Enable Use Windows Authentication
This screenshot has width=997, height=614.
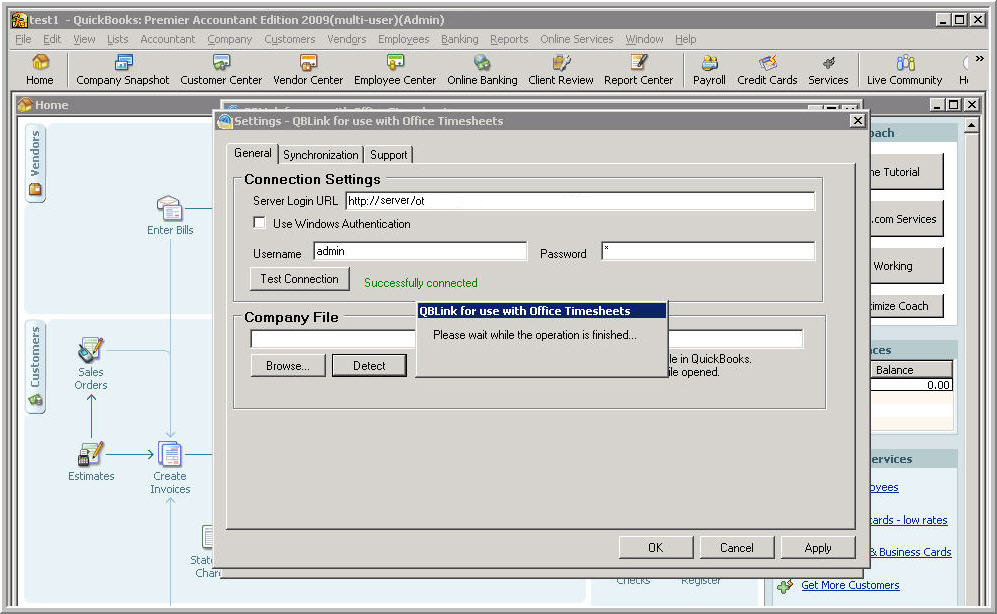(259, 223)
